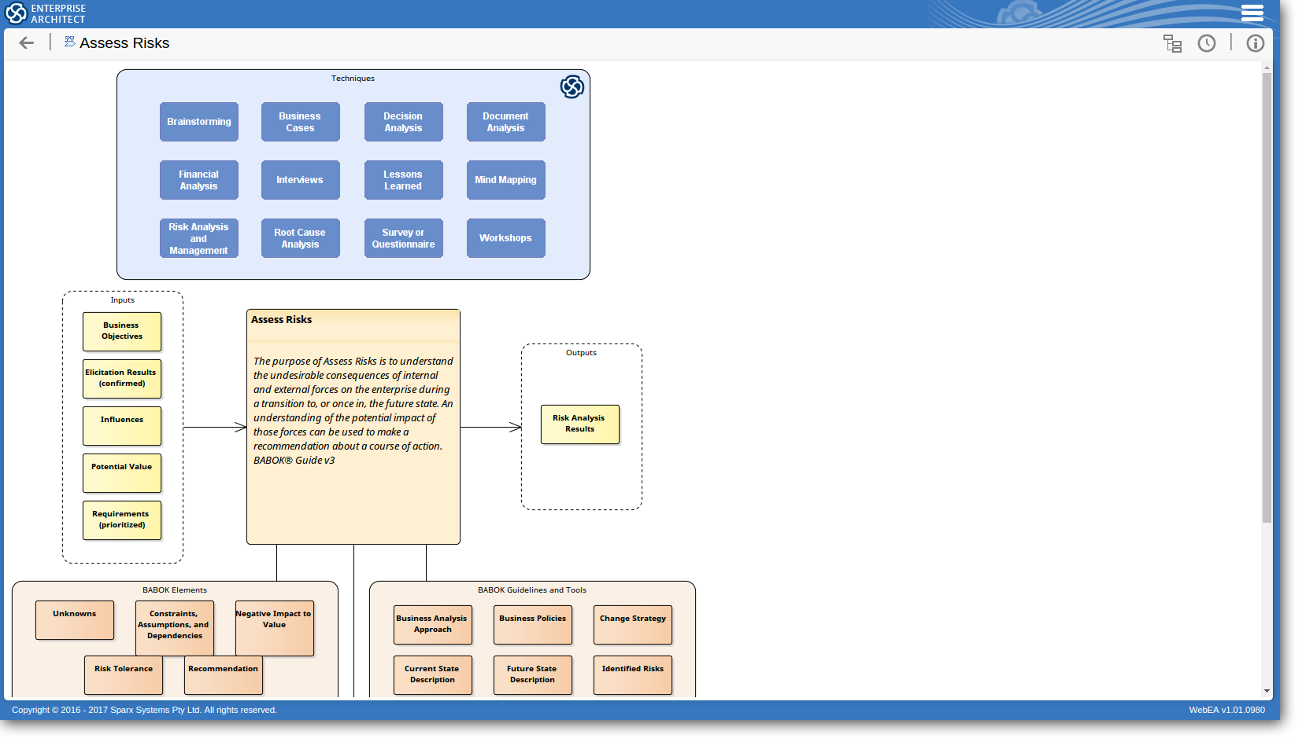Click the clock history icon
This screenshot has height=750, width=1310.
pyautogui.click(x=1207, y=43)
